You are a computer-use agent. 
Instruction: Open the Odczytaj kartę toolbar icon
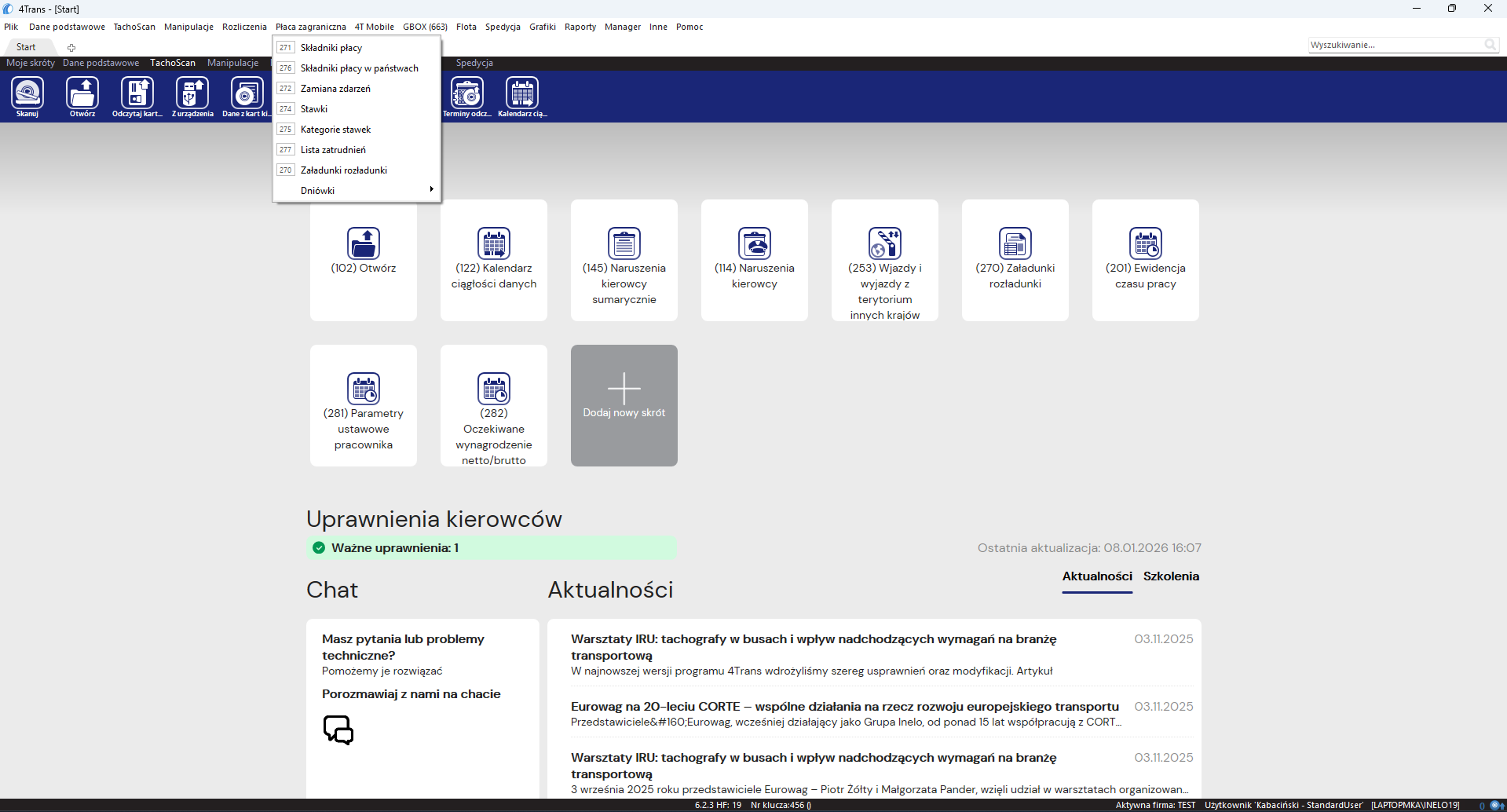(x=137, y=97)
